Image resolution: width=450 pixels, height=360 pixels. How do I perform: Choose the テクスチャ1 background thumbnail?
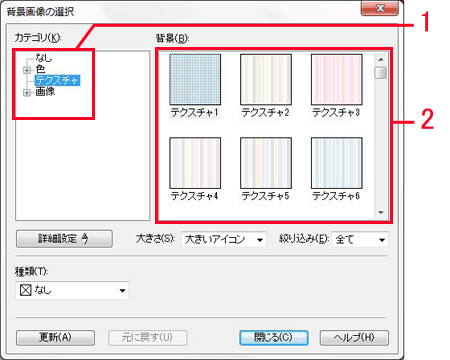pos(195,79)
